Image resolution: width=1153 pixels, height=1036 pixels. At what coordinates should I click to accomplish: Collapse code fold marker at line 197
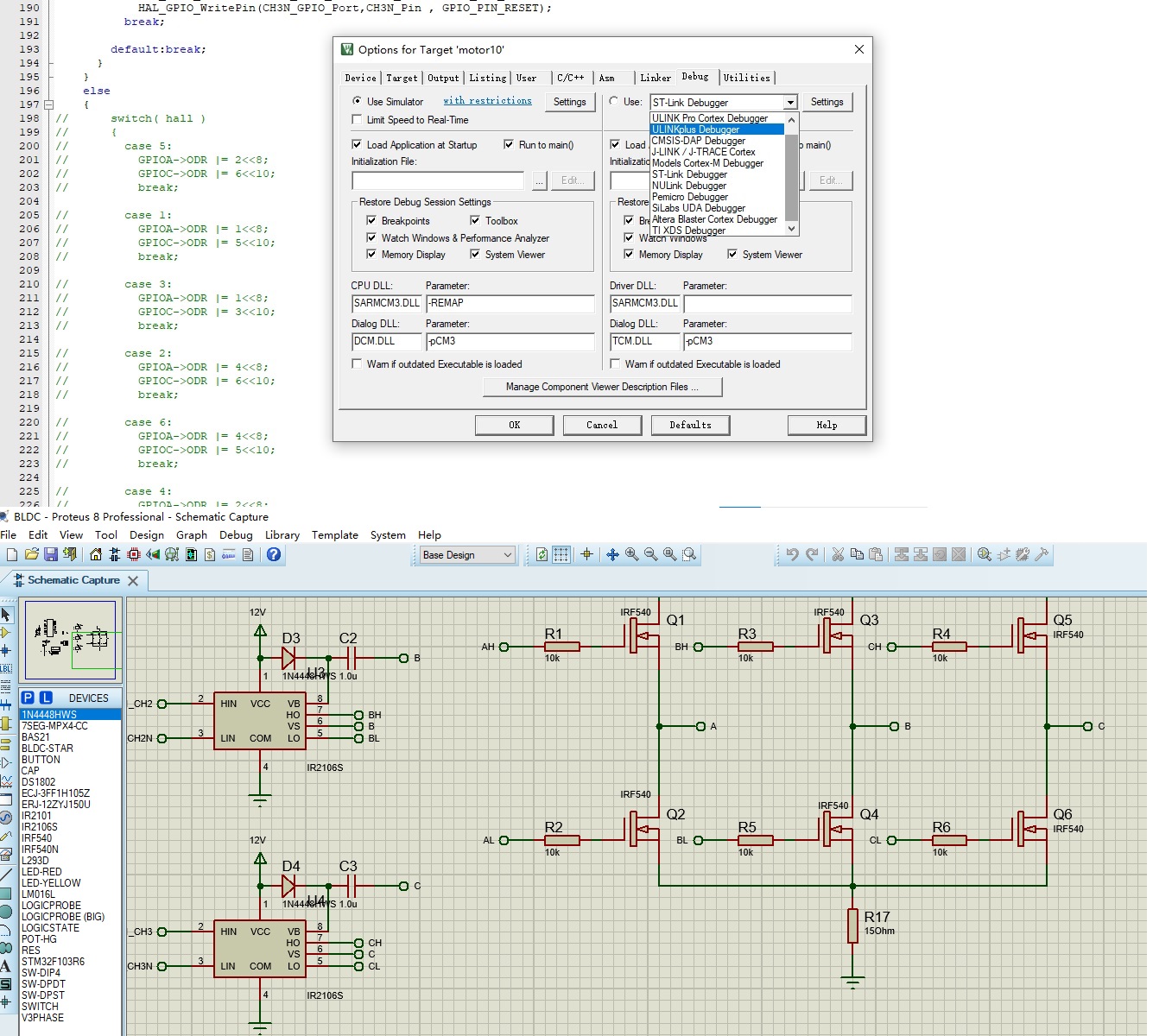(49, 104)
